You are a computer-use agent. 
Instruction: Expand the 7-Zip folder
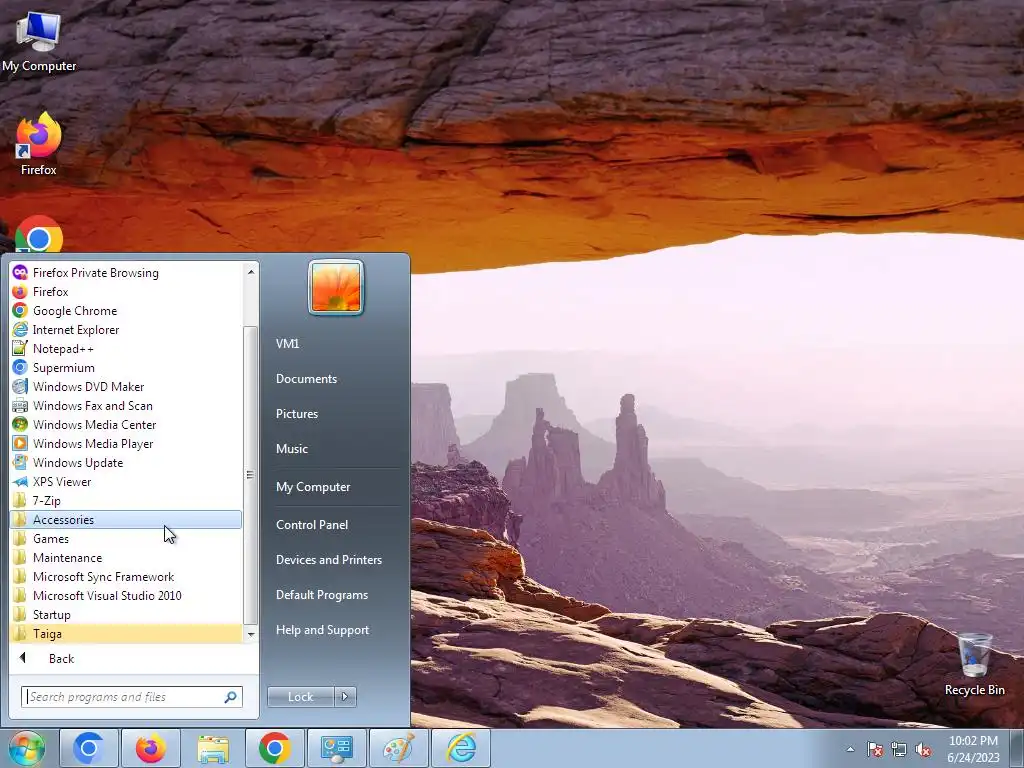126,500
